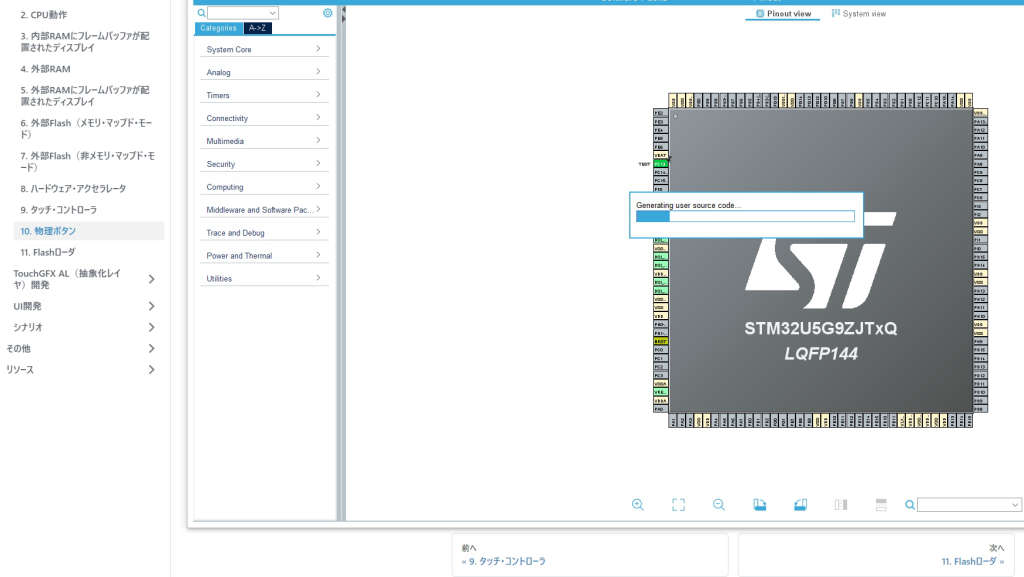Expand Power and Thermal category
This screenshot has width=1024, height=577.
[x=264, y=255]
